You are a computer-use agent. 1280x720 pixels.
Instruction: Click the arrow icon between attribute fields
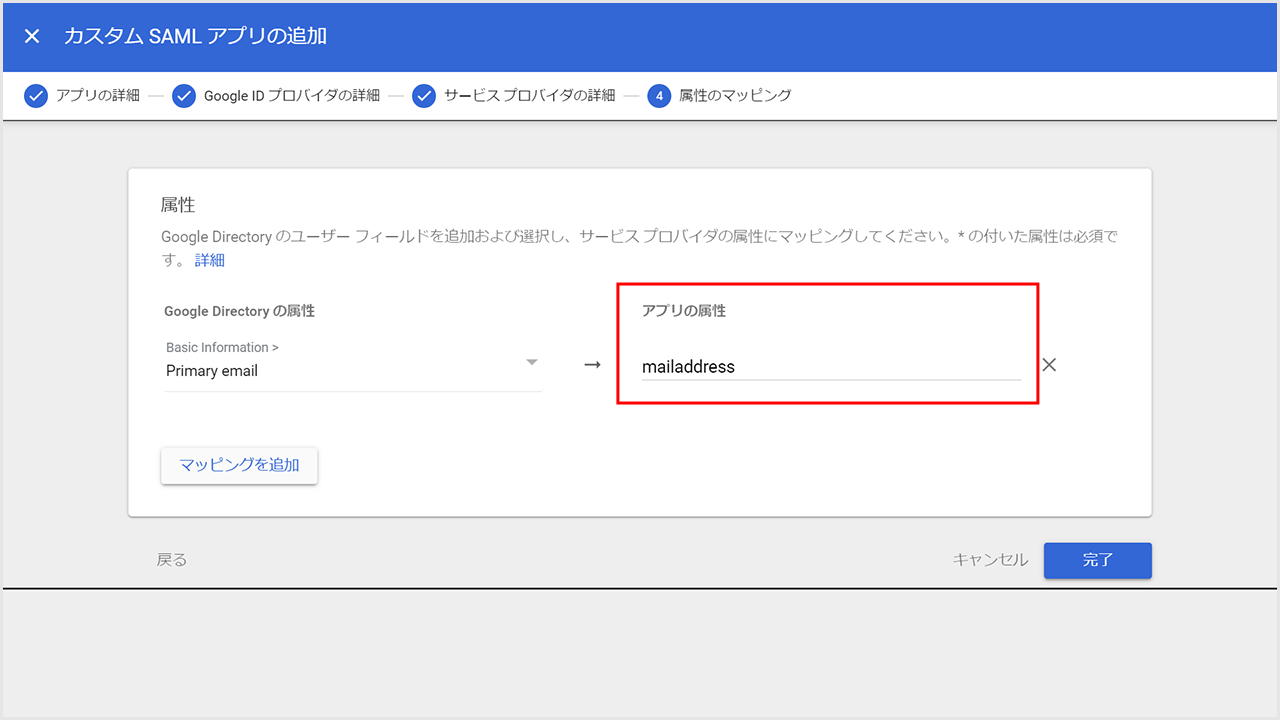[592, 365]
